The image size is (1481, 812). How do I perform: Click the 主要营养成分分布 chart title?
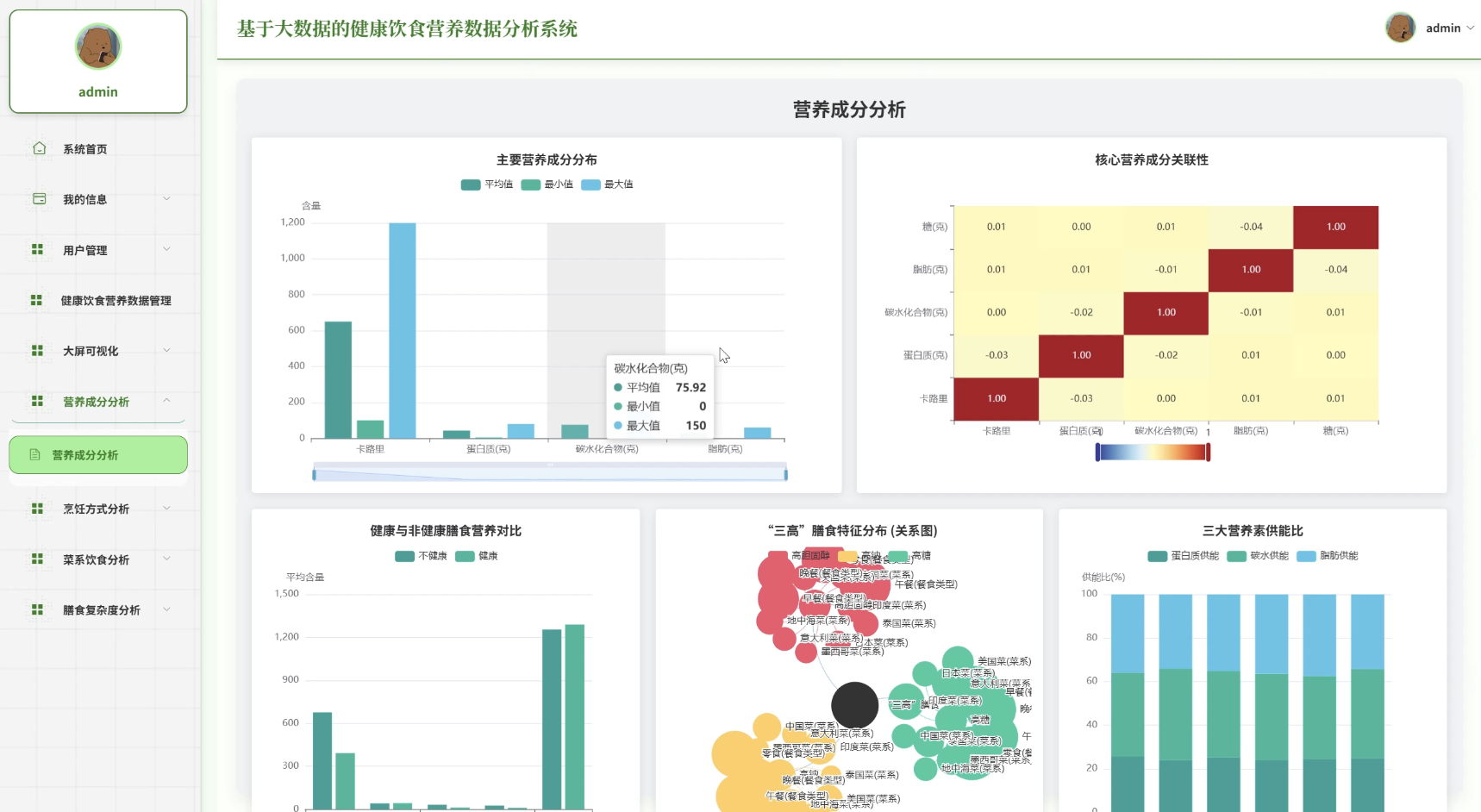tap(547, 159)
